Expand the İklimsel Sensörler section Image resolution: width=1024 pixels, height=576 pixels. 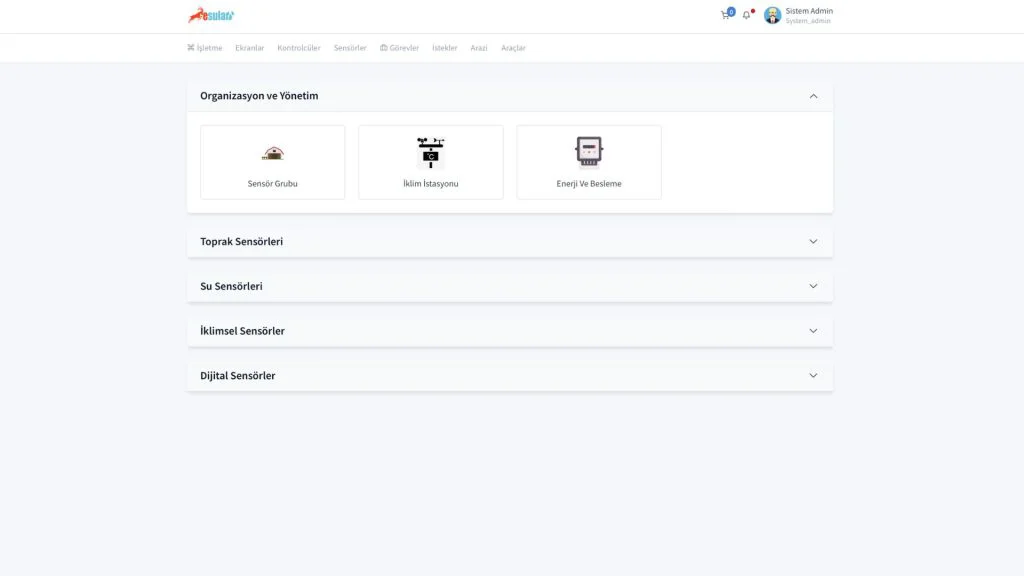813,331
